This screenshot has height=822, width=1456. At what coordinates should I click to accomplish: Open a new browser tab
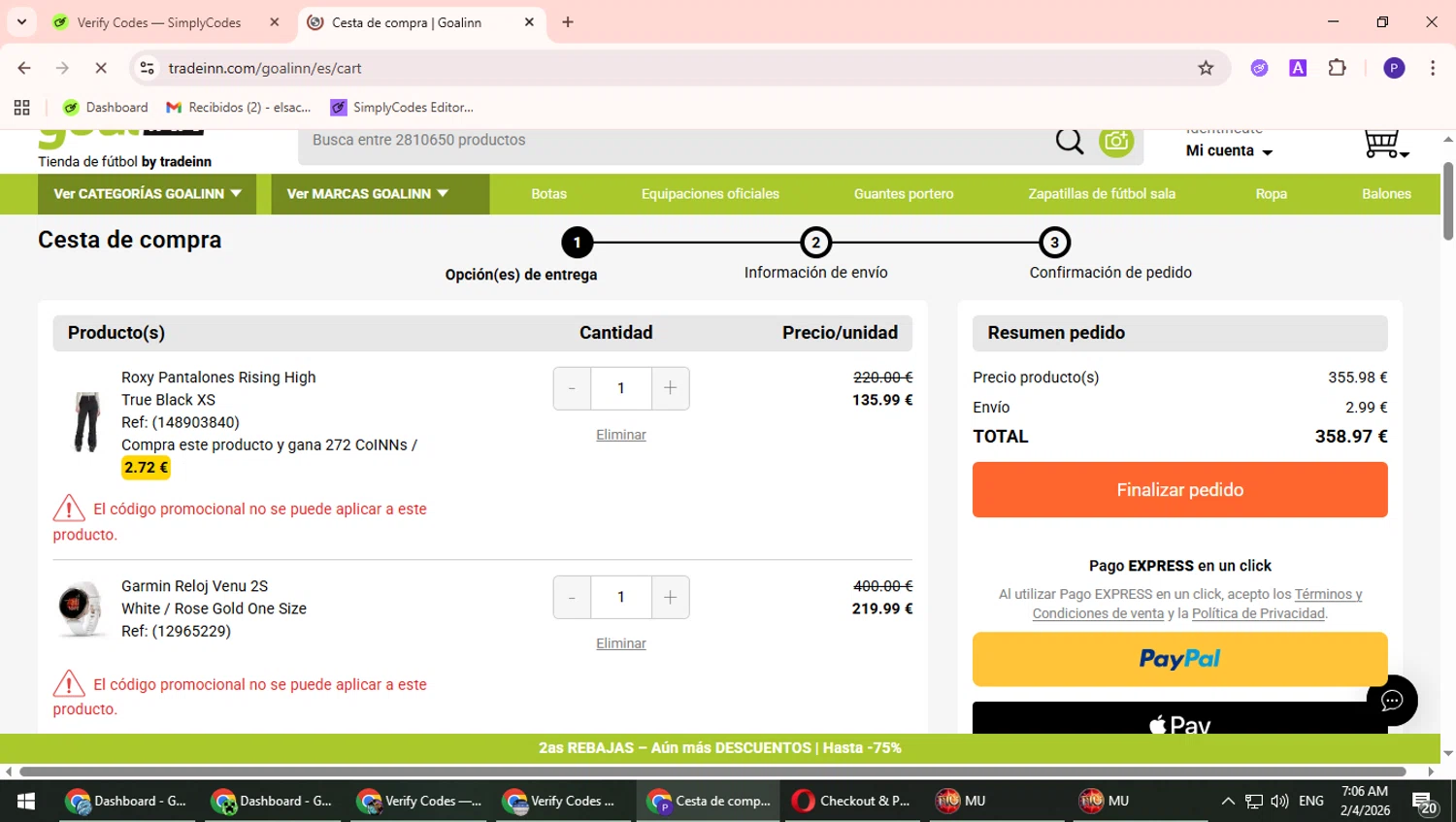point(568,22)
